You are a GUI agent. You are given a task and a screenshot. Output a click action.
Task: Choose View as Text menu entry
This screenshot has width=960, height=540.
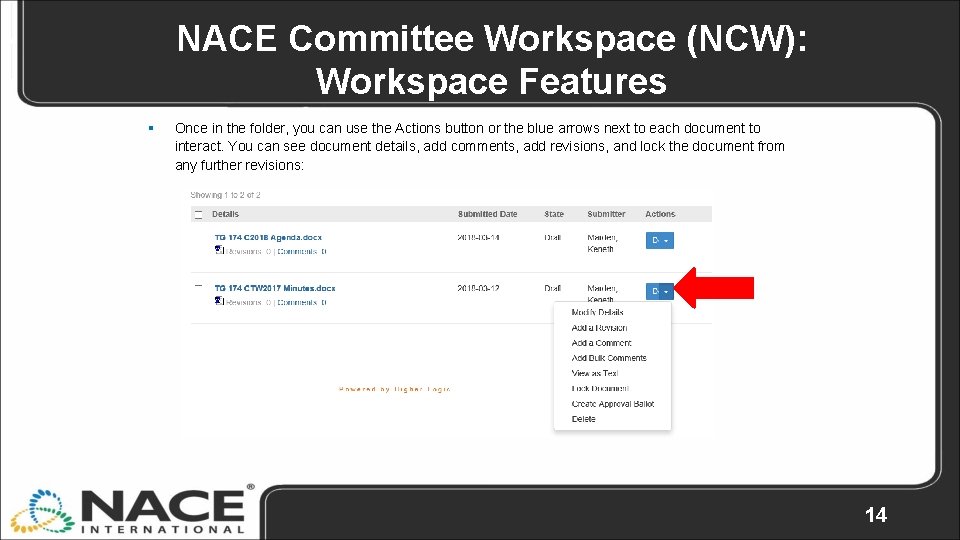click(x=594, y=373)
